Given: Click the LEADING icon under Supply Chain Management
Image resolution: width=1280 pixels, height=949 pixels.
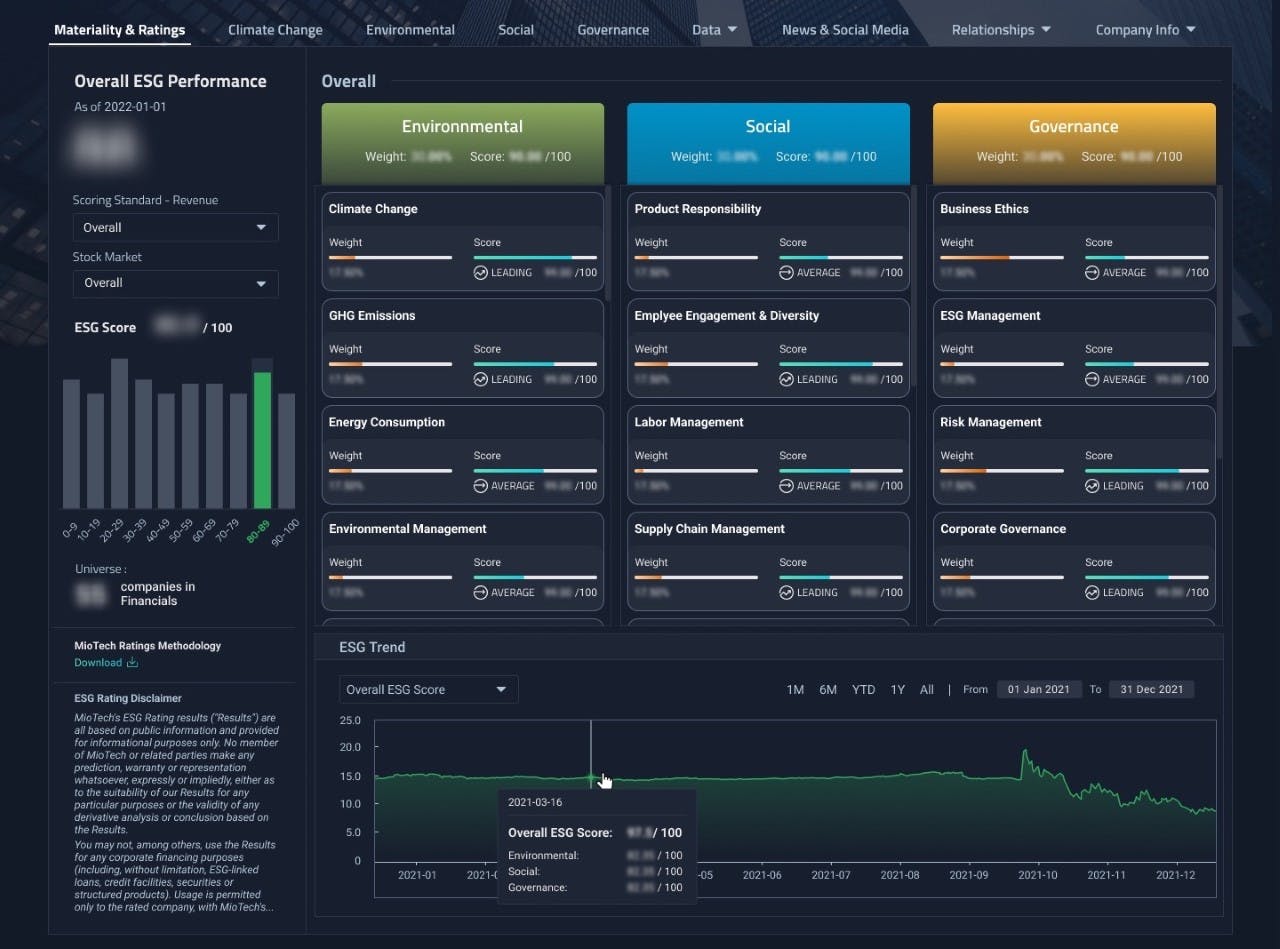Looking at the screenshot, I should 787,593.
